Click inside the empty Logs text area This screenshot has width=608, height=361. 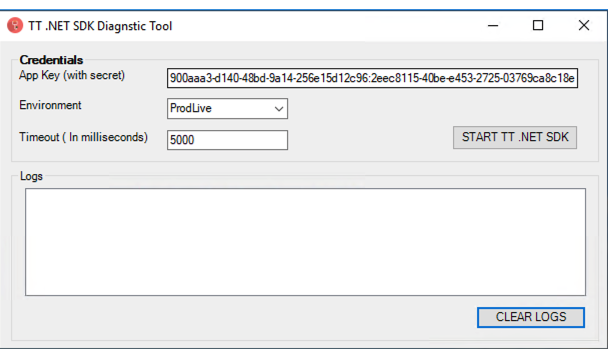click(x=306, y=242)
